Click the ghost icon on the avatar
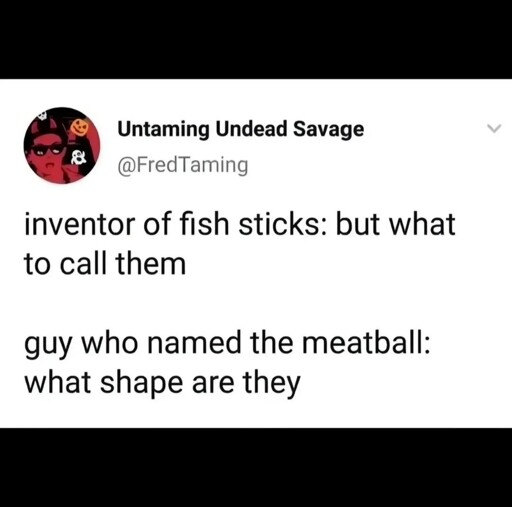512x507 pixels. click(78, 157)
